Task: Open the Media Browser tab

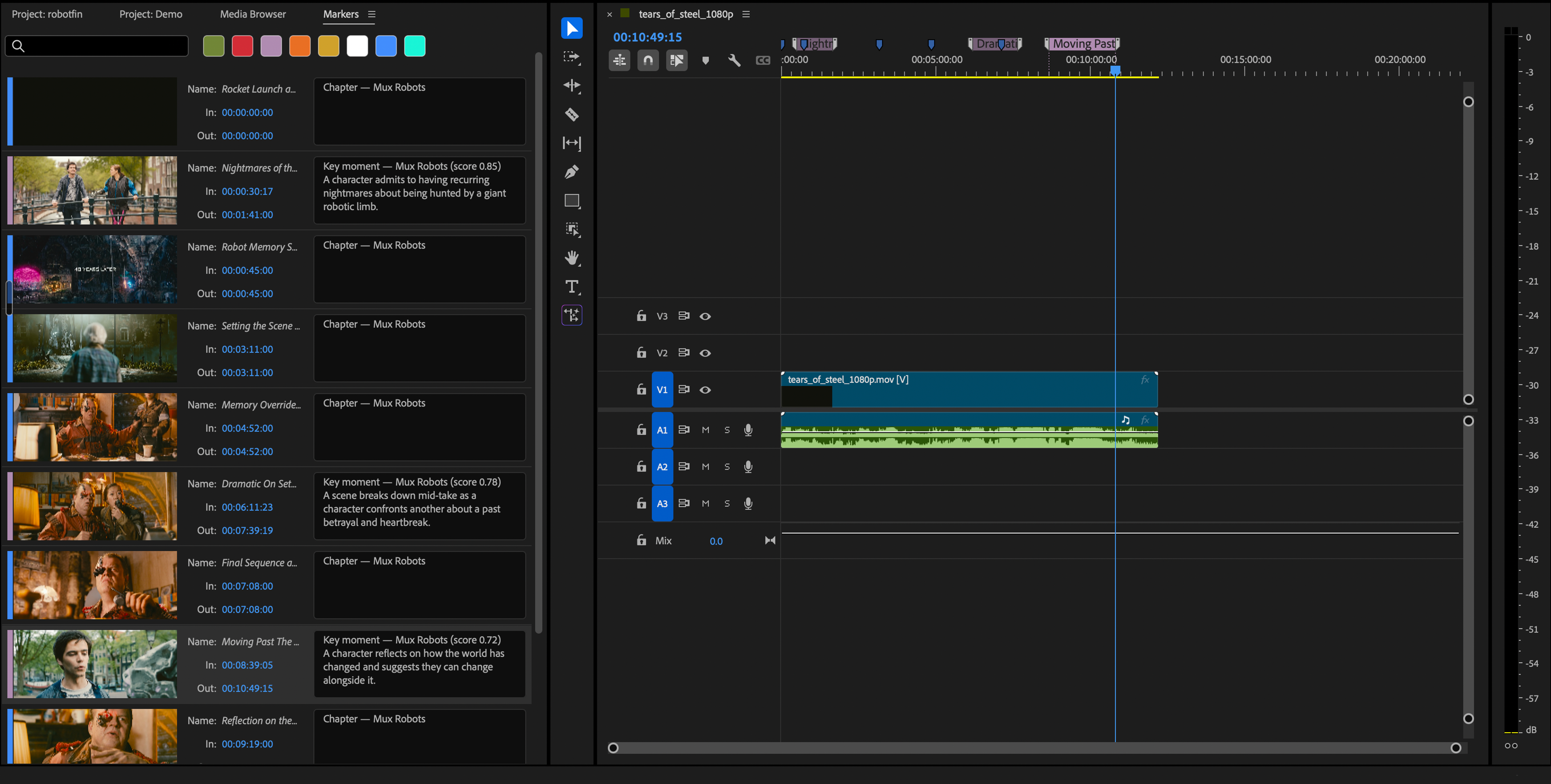Action: tap(253, 14)
